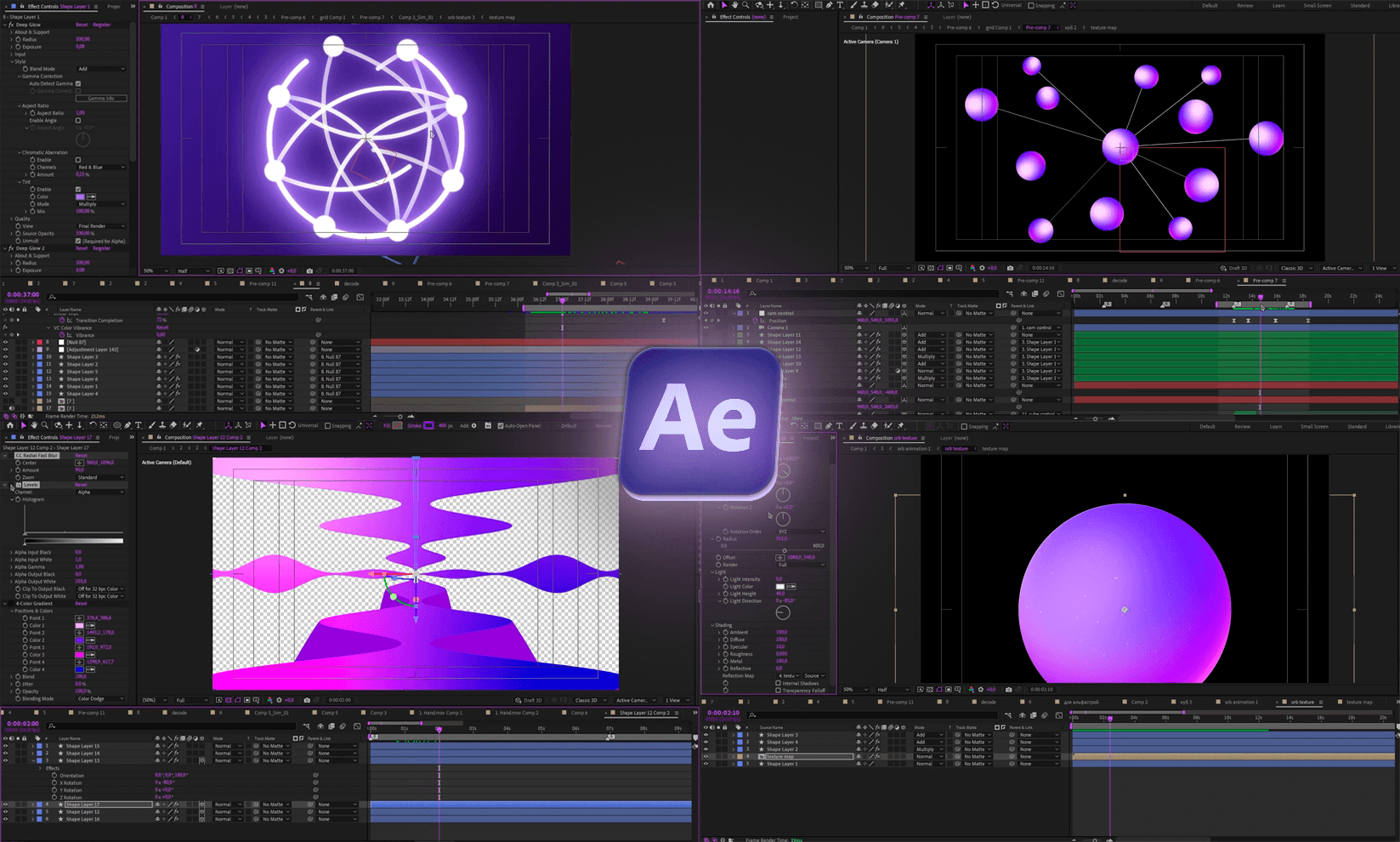Screen dimensions: 1400x842
Task: Open the Channels dropdown showing Red & Blue
Action: pyautogui.click(x=101, y=168)
